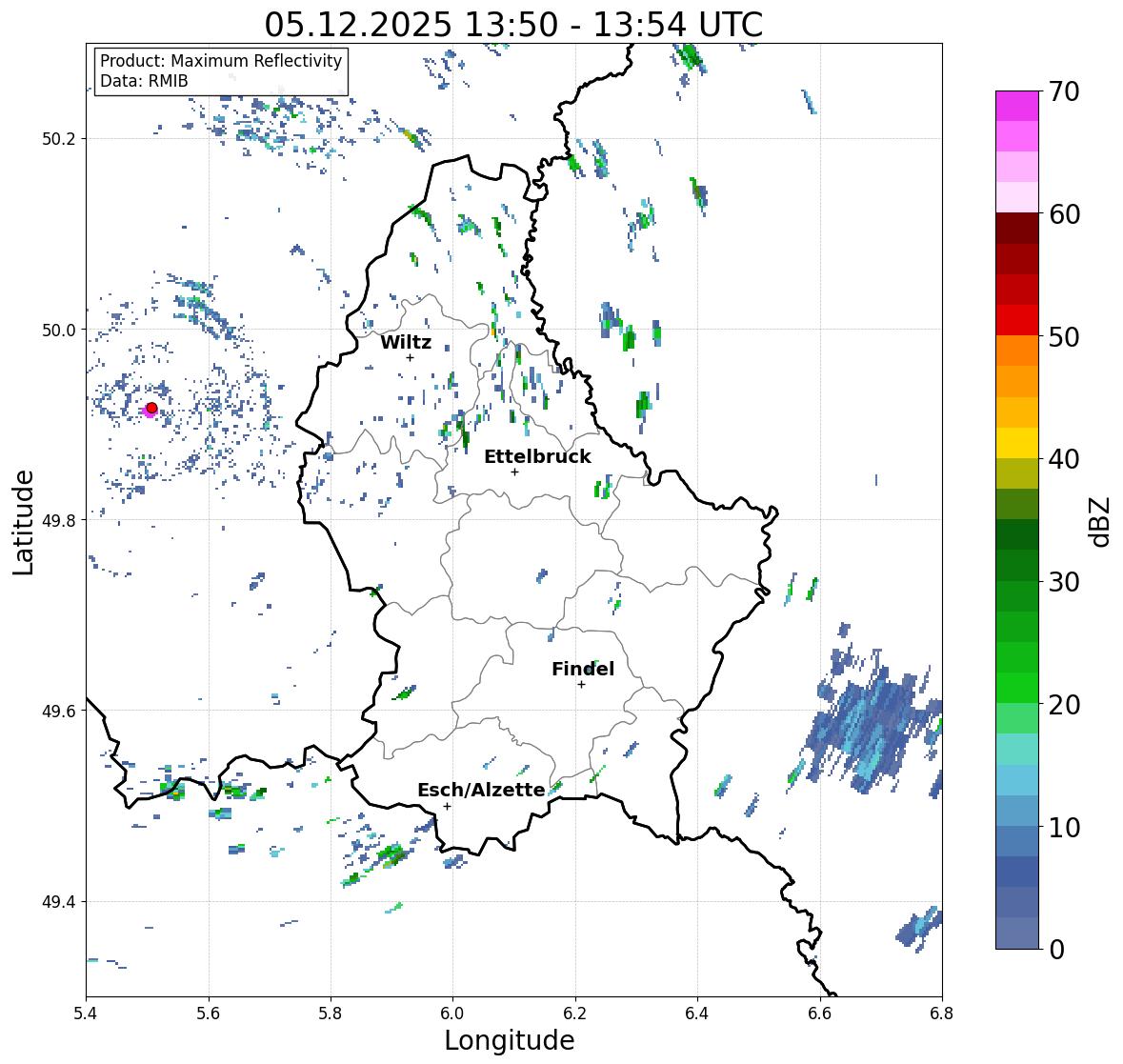The image size is (1123, 1064).
Task: Click the Wiltz station label
Action: 406,342
